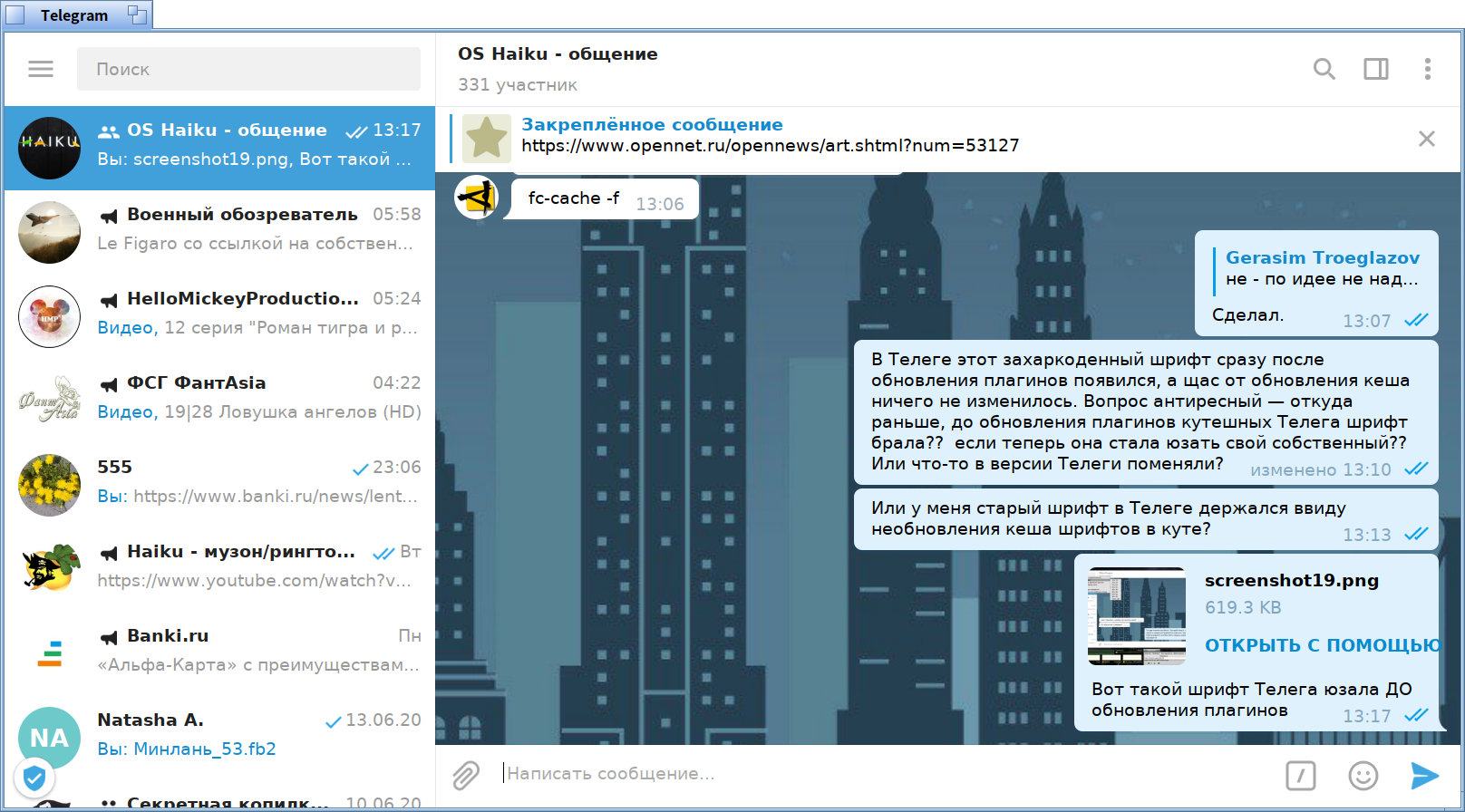Image resolution: width=1465 pixels, height=812 pixels.
Task: Open the screenshot19.png thumbnail
Action: [x=1137, y=616]
